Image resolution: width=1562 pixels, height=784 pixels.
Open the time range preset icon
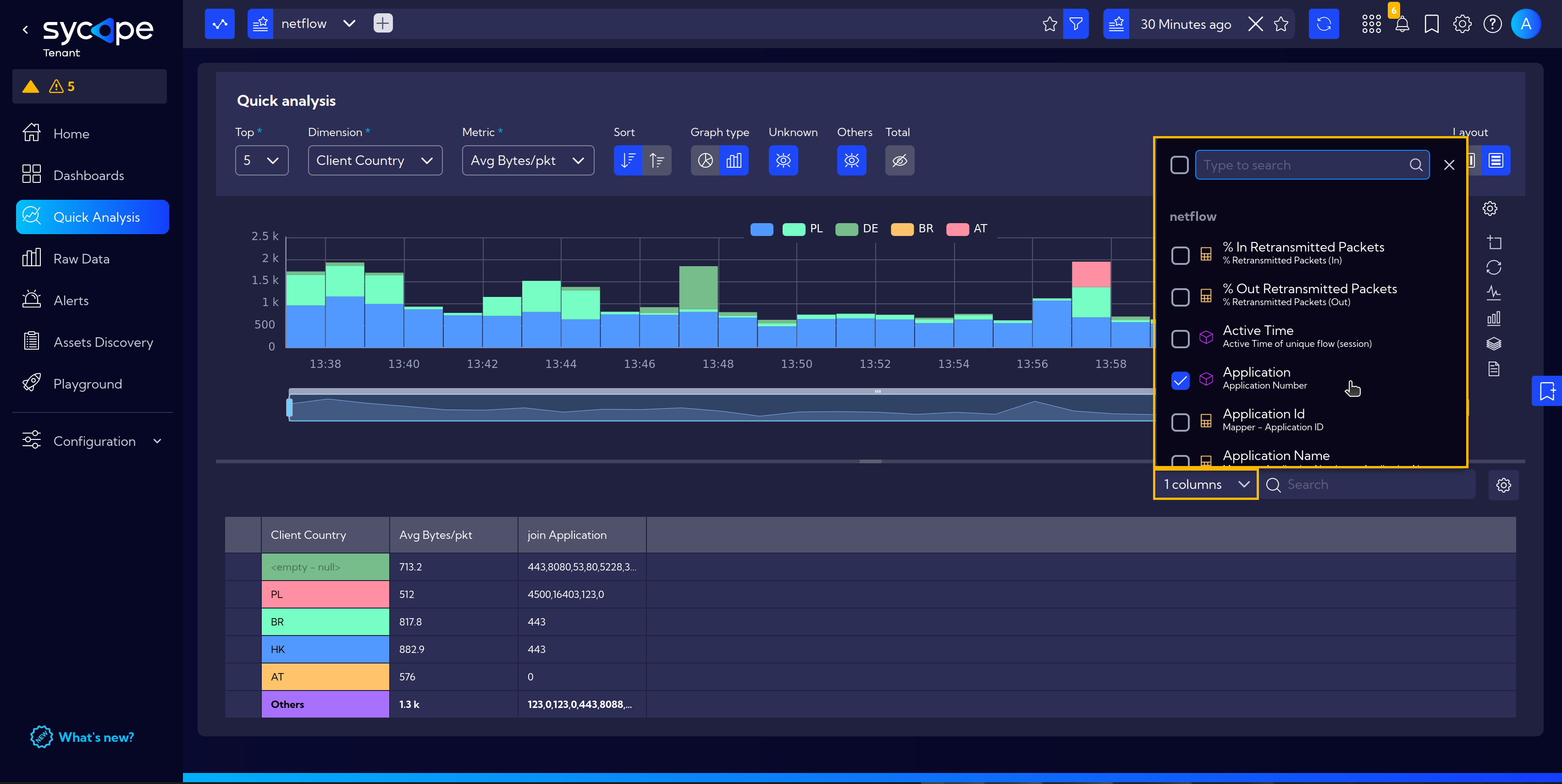tap(1116, 24)
